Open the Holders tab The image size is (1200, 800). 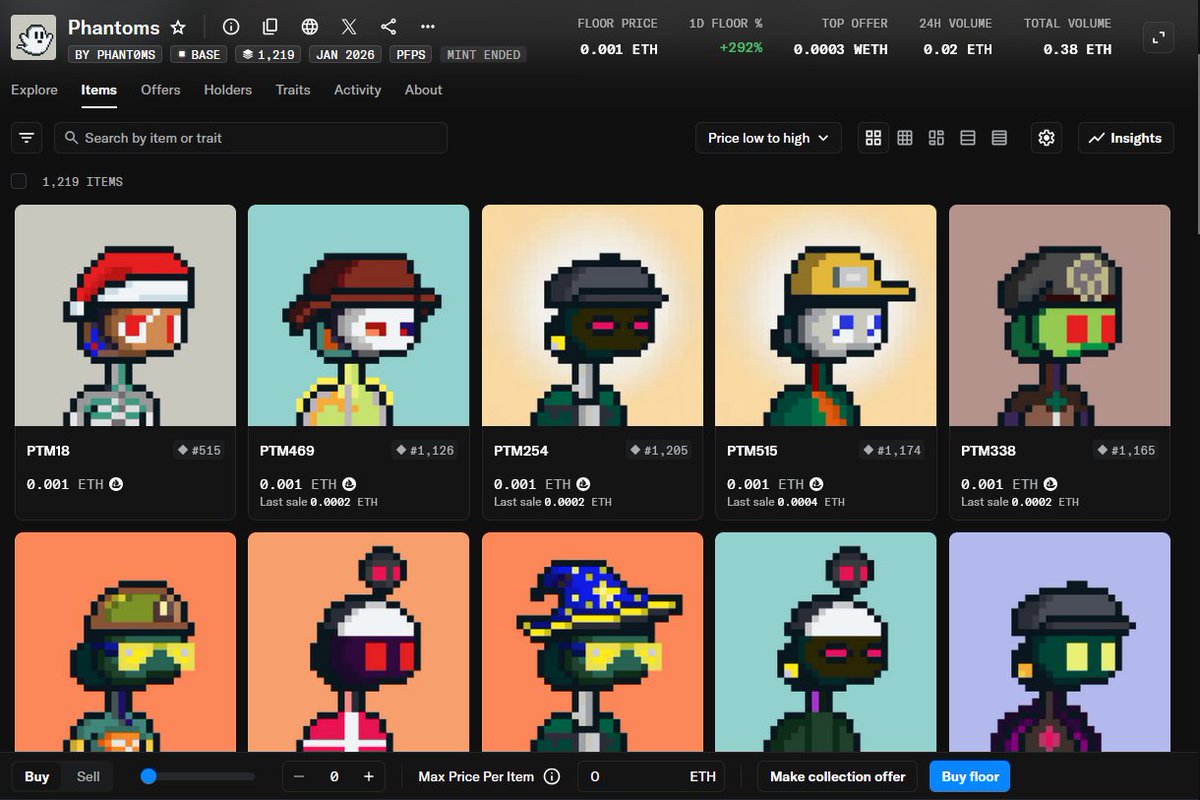click(228, 90)
